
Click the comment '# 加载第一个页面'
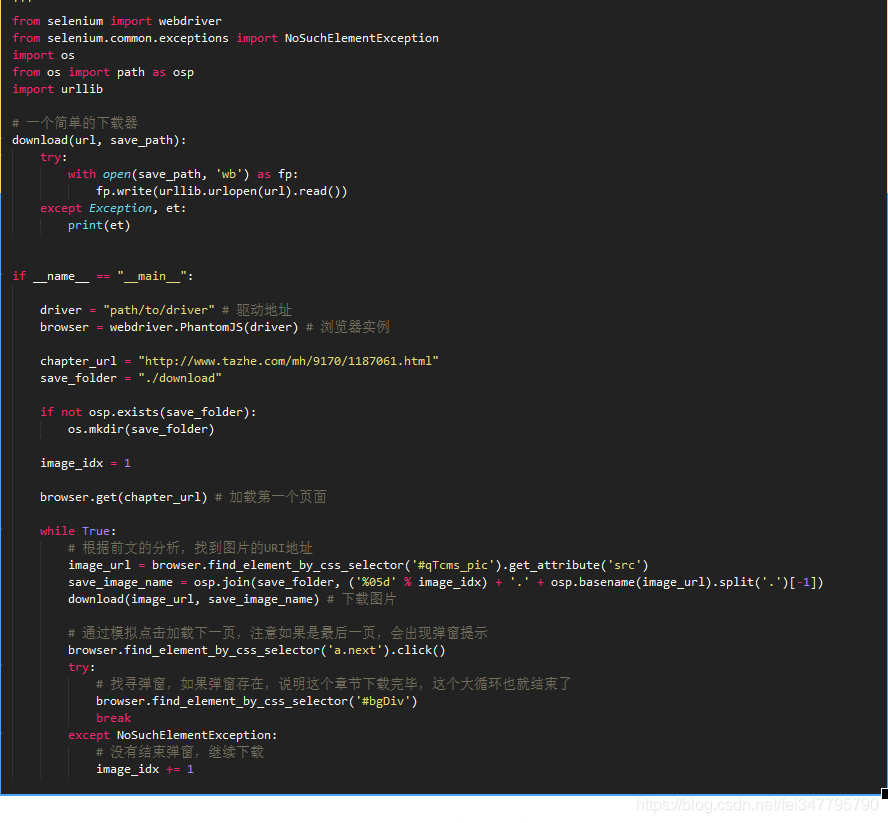point(270,497)
